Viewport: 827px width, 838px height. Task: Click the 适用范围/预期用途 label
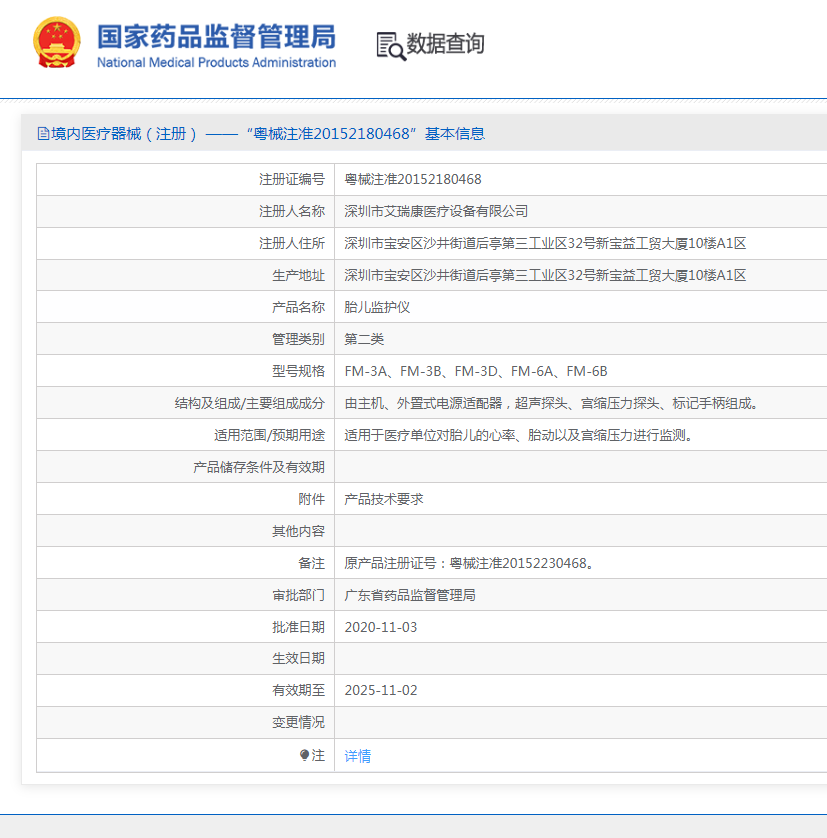[x=269, y=436]
